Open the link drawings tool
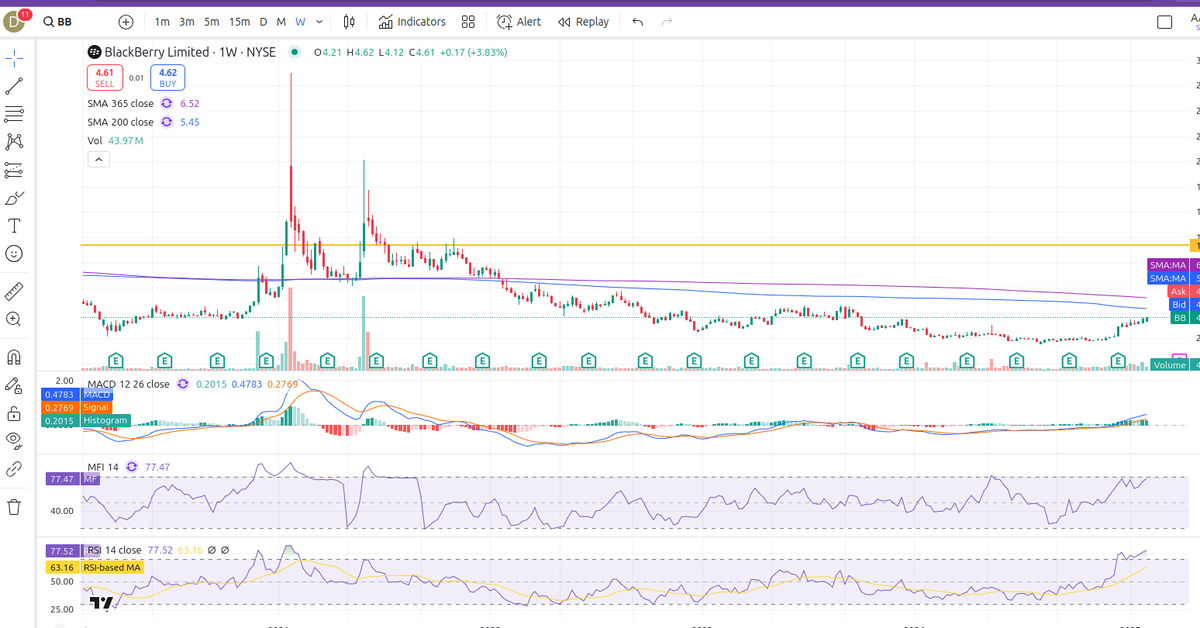 (x=14, y=468)
